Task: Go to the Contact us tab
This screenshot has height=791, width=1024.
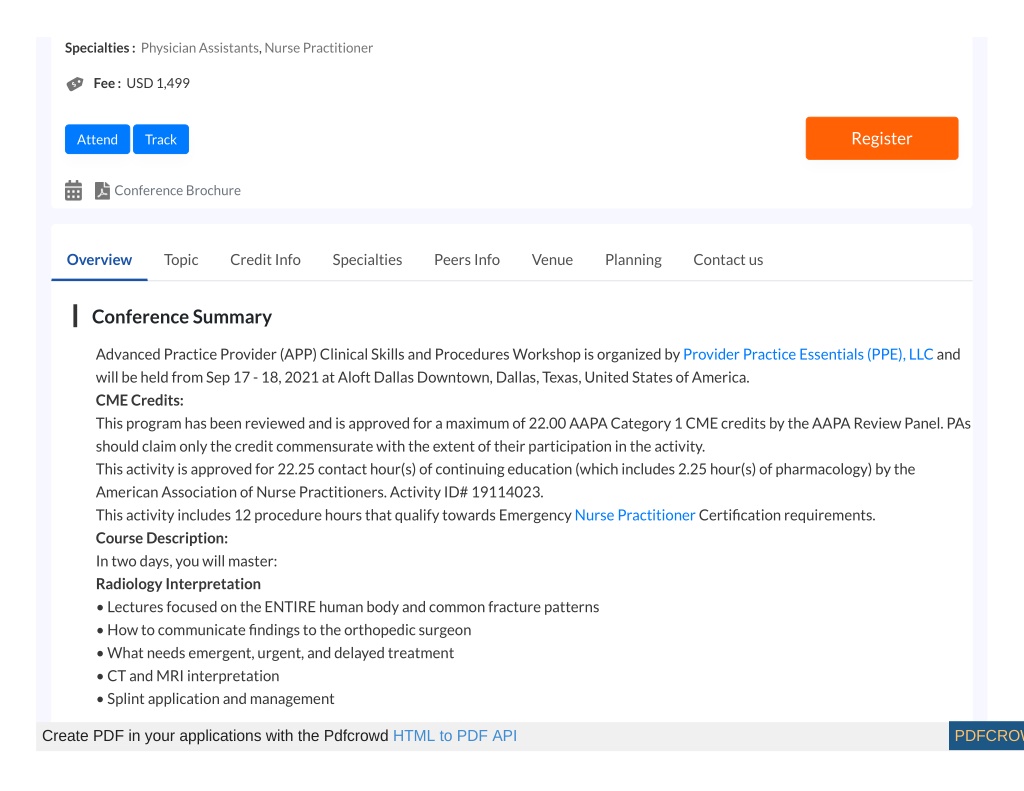Action: [x=728, y=259]
